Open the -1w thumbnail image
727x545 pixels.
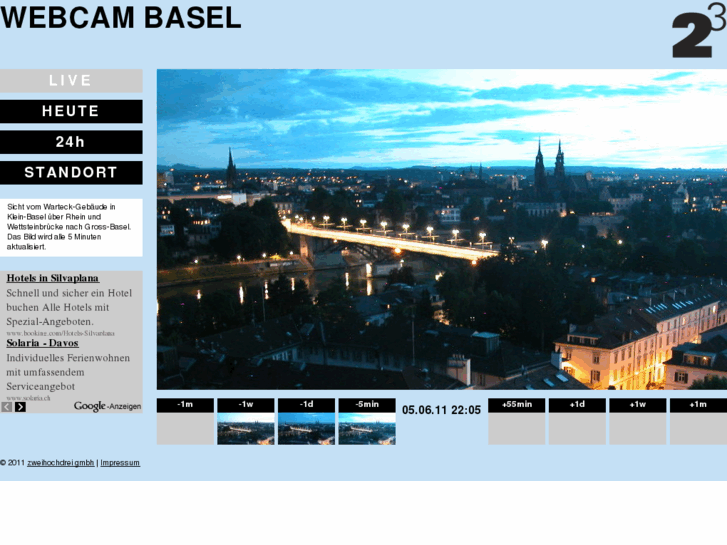point(246,429)
